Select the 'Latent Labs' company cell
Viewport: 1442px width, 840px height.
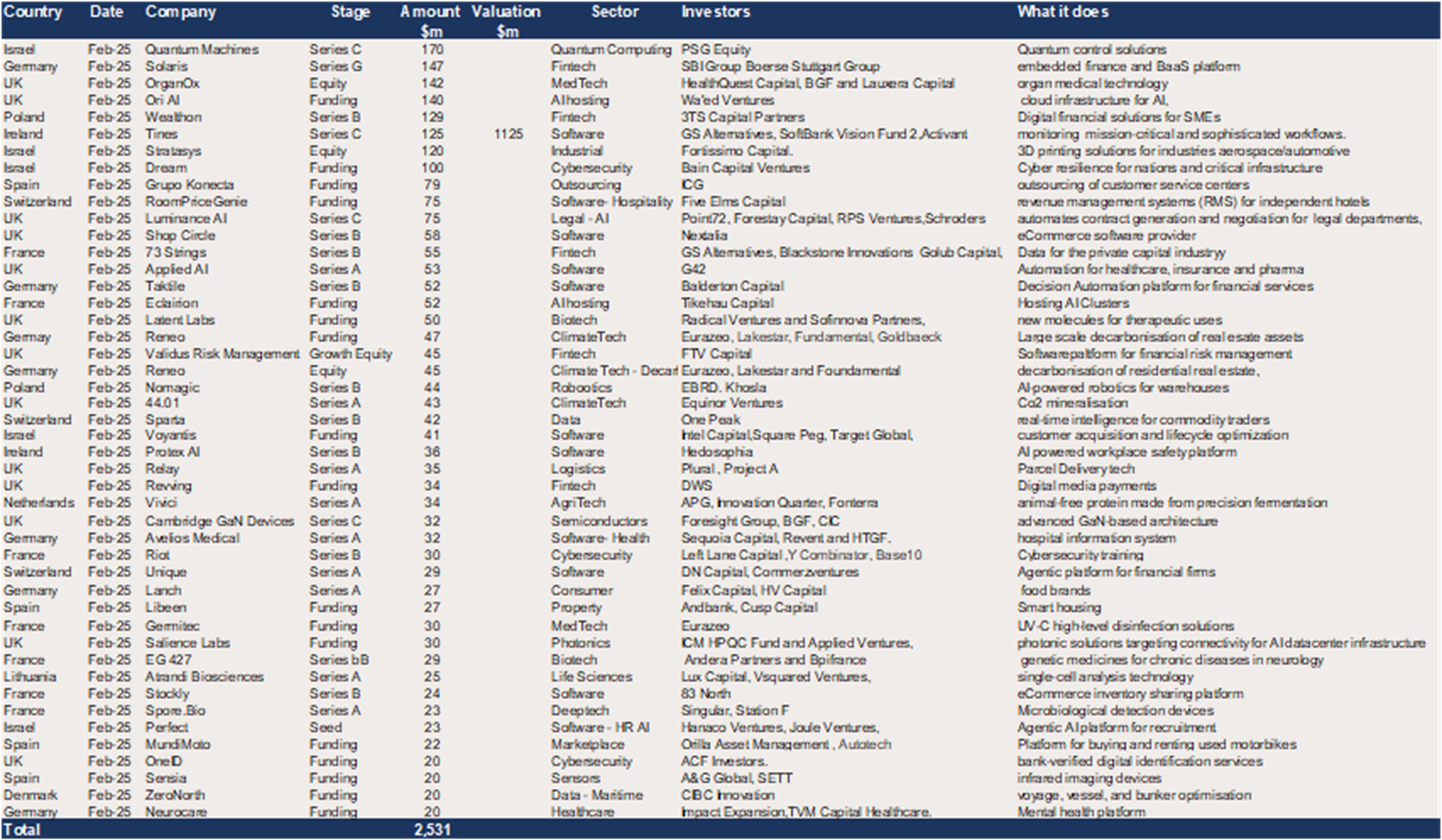(180, 320)
